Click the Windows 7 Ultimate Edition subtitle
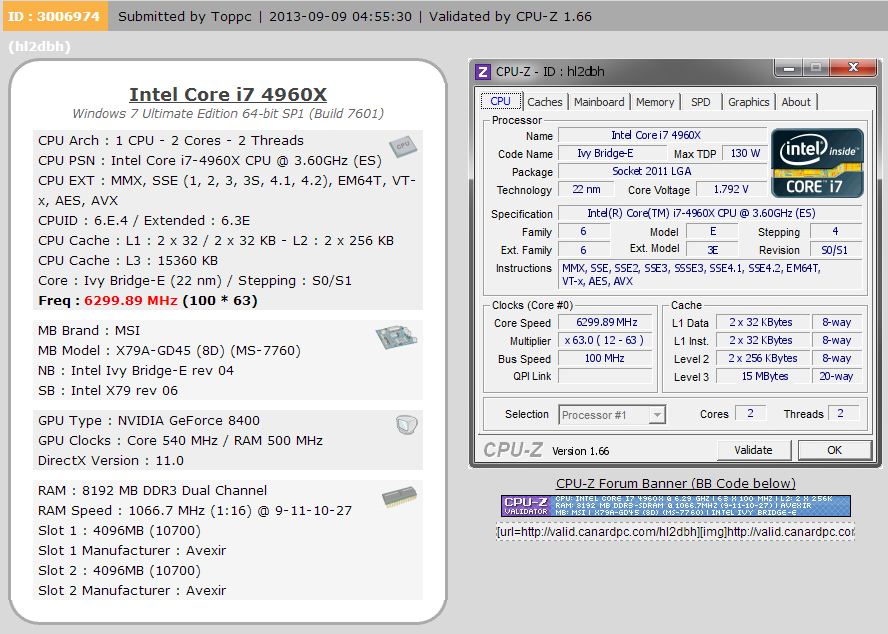This screenshot has height=634, width=888. 228,113
